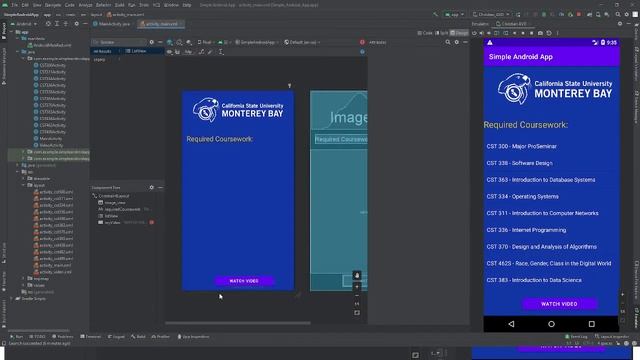Image resolution: width=640 pixels, height=360 pixels.
Task: Search attributes with magnifier icon
Action: pos(448,42)
